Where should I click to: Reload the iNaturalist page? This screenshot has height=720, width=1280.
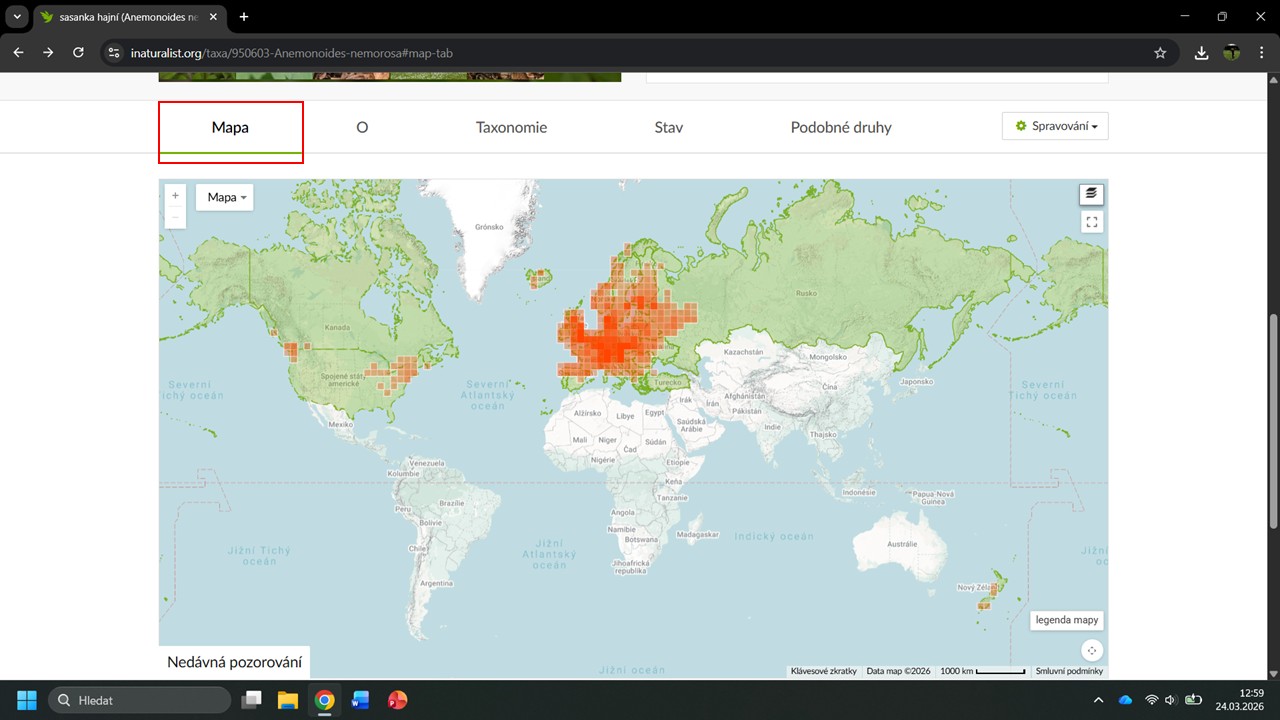(78, 53)
